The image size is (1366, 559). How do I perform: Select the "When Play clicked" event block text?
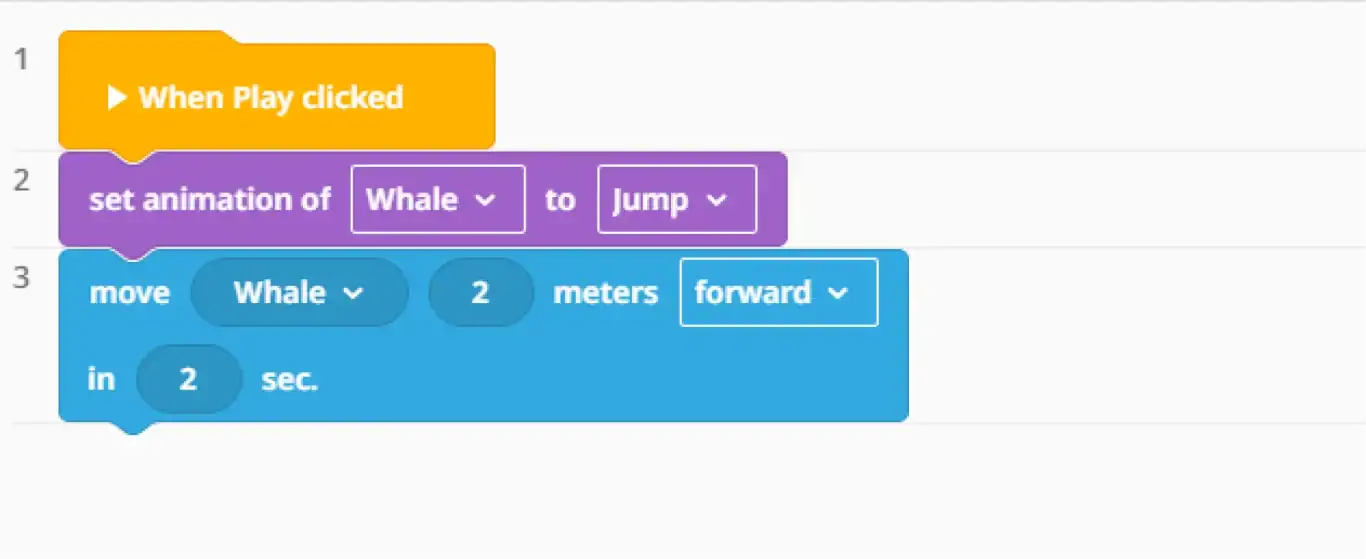[271, 98]
